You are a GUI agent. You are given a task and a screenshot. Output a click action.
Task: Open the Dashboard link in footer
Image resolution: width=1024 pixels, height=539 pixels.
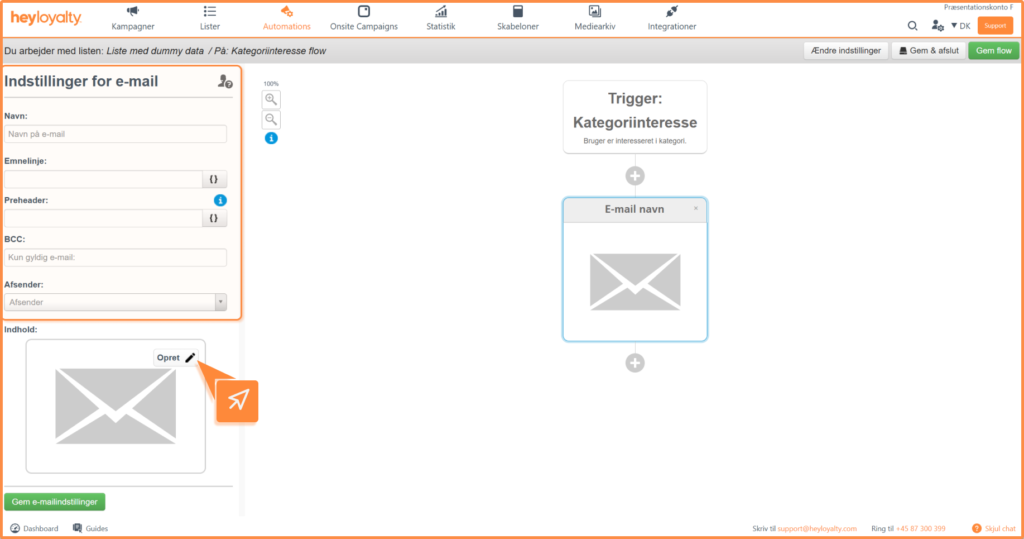34,528
